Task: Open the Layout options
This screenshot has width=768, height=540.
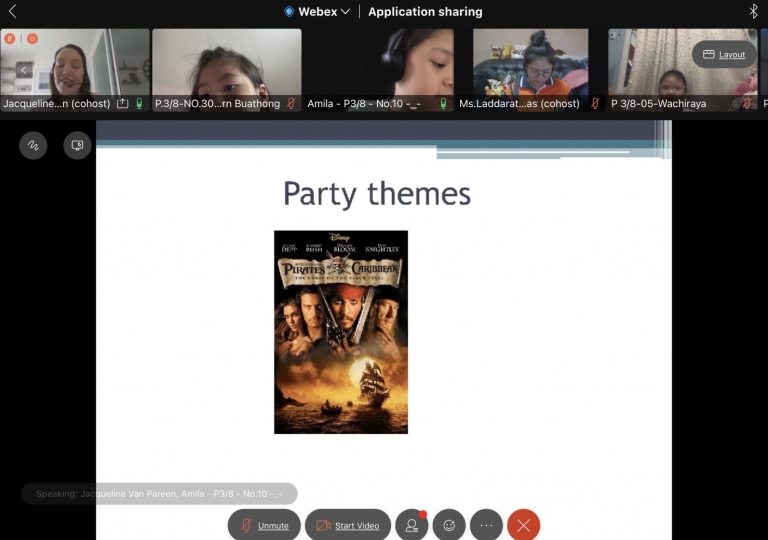Action: pyautogui.click(x=724, y=54)
